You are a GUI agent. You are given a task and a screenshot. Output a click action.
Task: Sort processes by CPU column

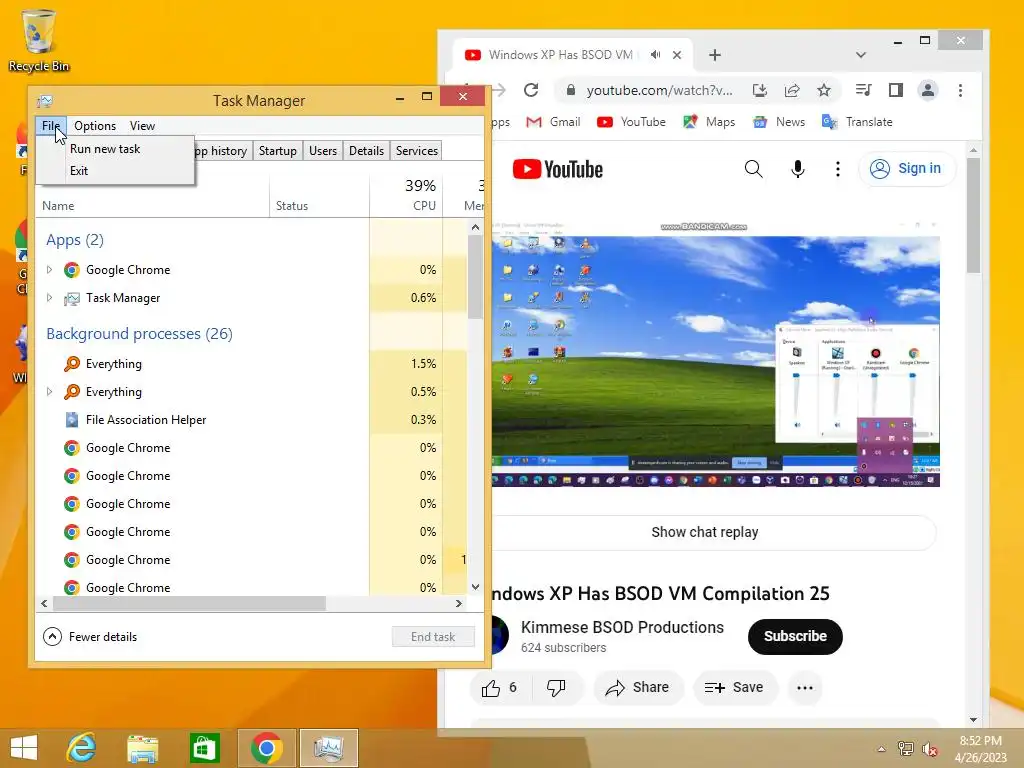[406, 195]
